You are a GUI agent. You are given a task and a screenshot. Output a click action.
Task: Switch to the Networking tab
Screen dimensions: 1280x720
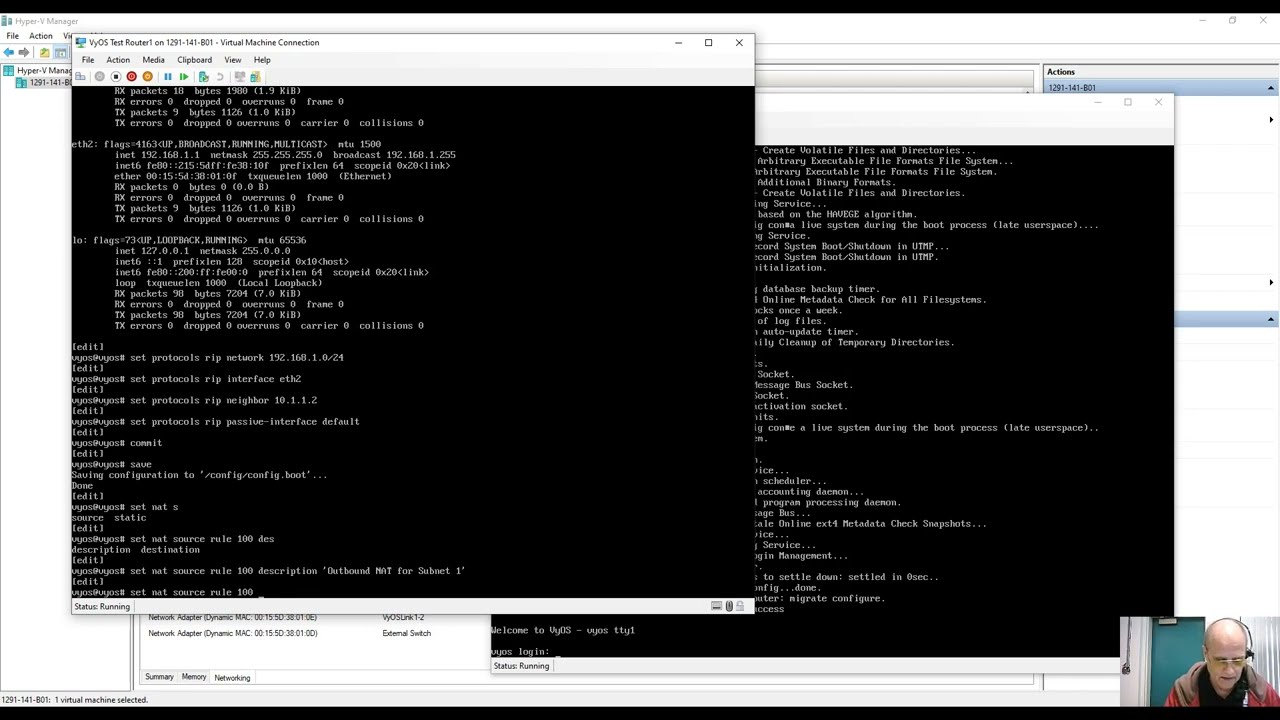click(x=232, y=678)
